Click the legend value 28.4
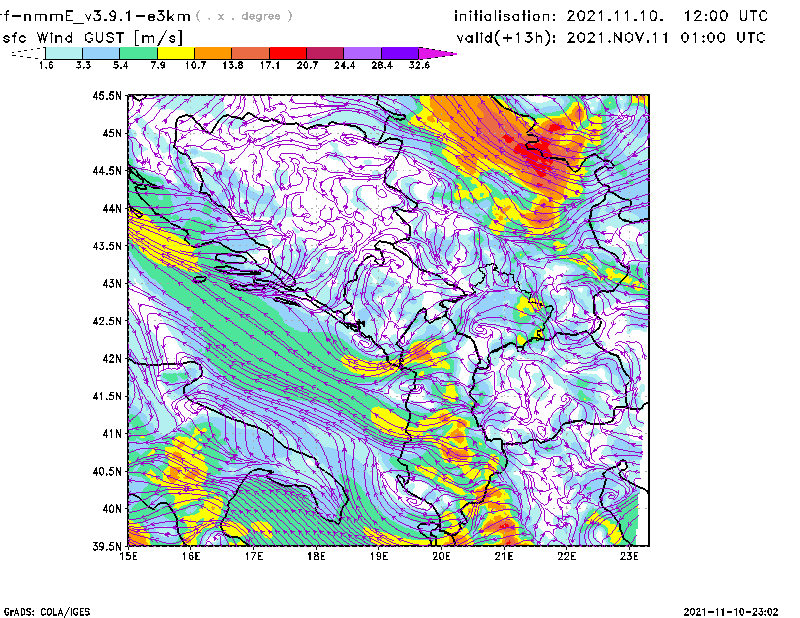800x618 pixels. (x=382, y=65)
